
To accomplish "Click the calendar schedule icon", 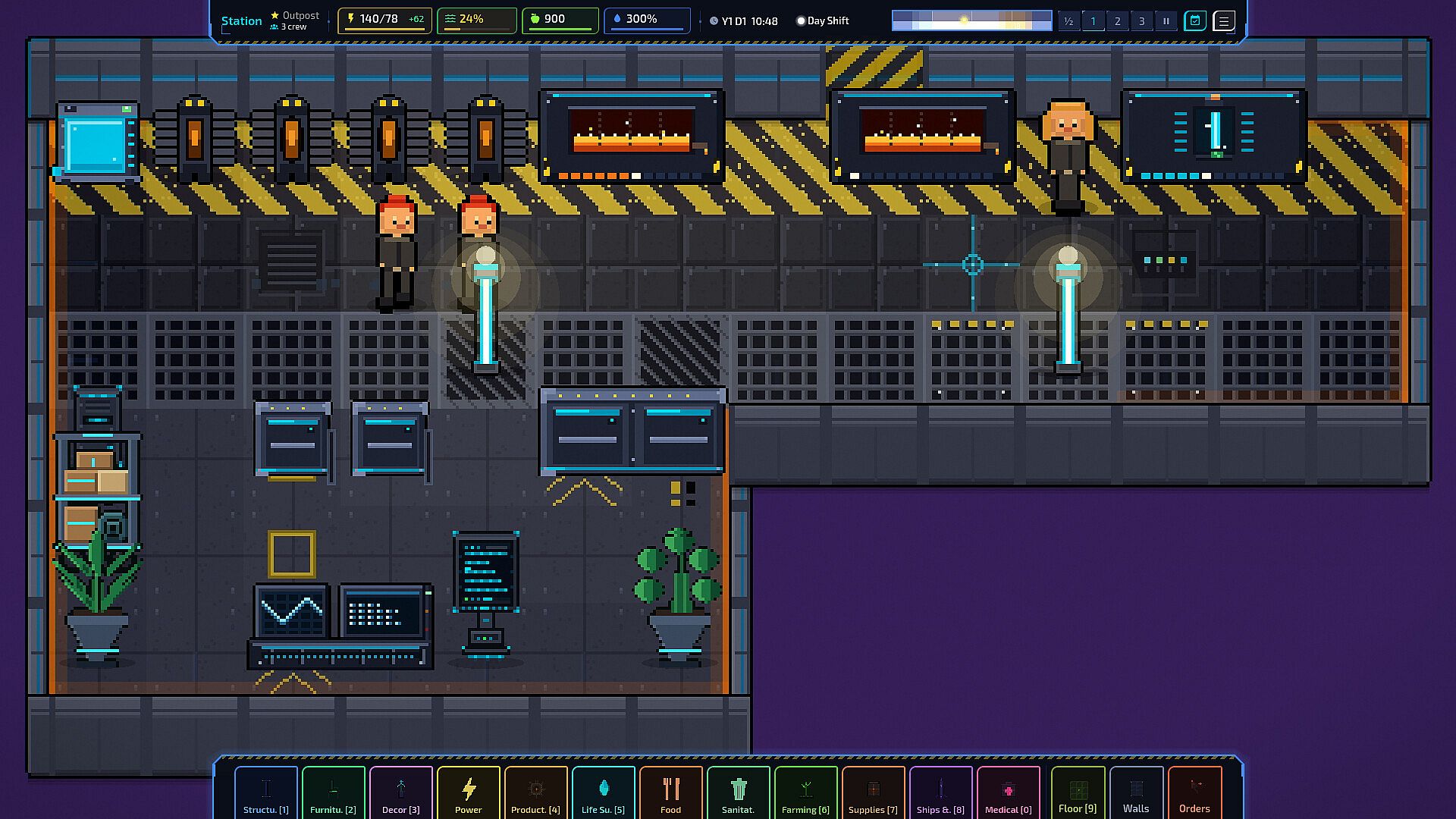I will (x=1195, y=20).
